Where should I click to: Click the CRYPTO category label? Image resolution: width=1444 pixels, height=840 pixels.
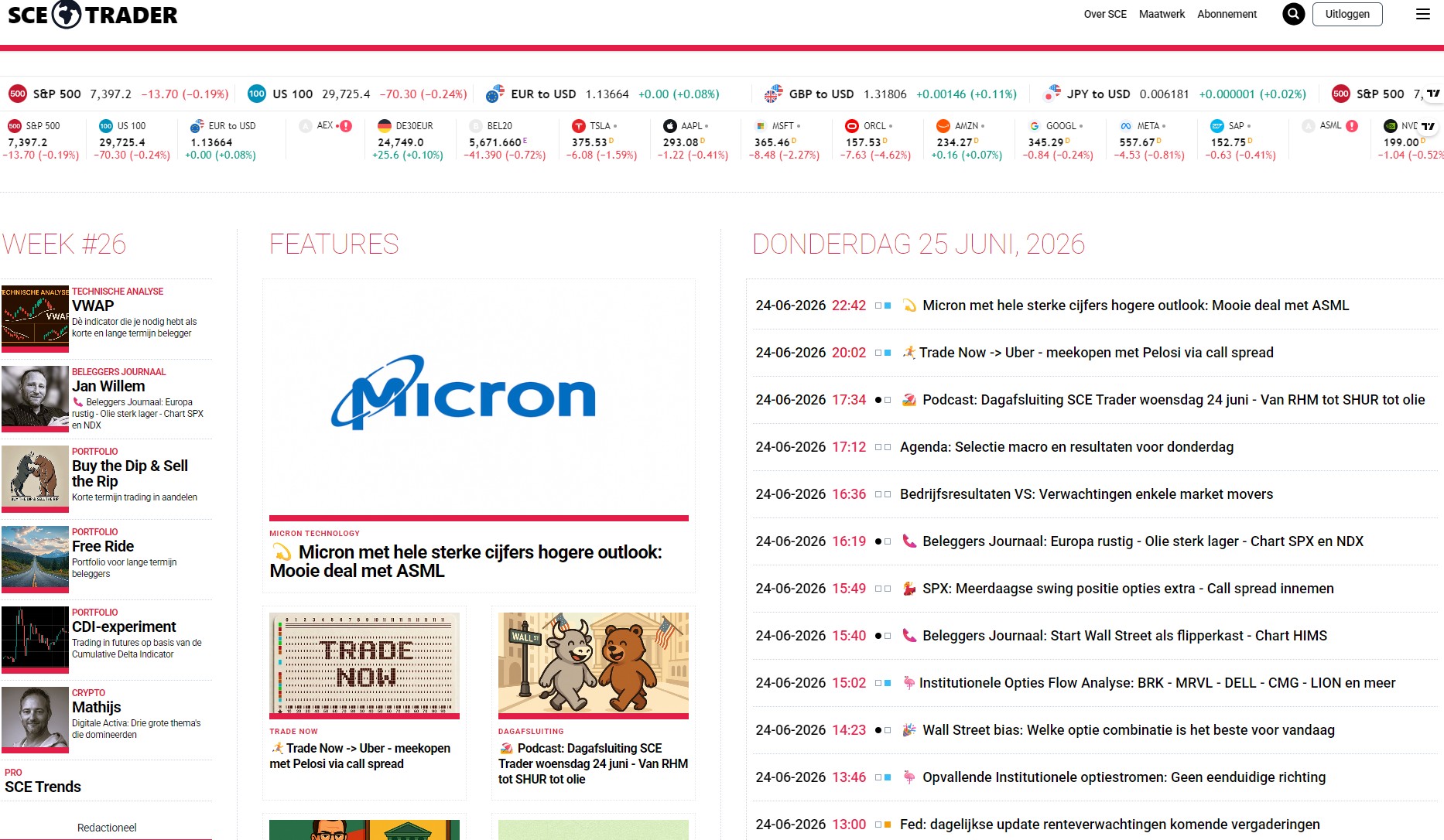tap(88, 693)
